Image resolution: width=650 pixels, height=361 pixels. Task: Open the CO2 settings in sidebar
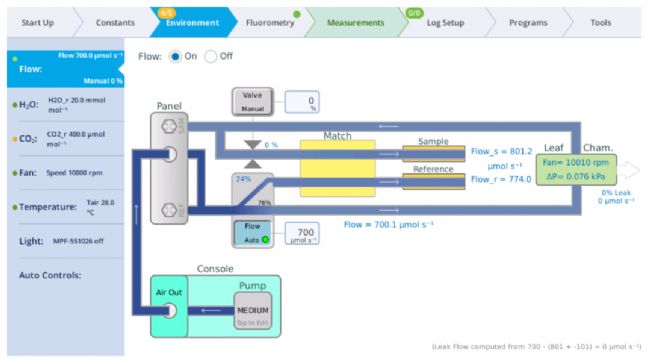click(65, 139)
